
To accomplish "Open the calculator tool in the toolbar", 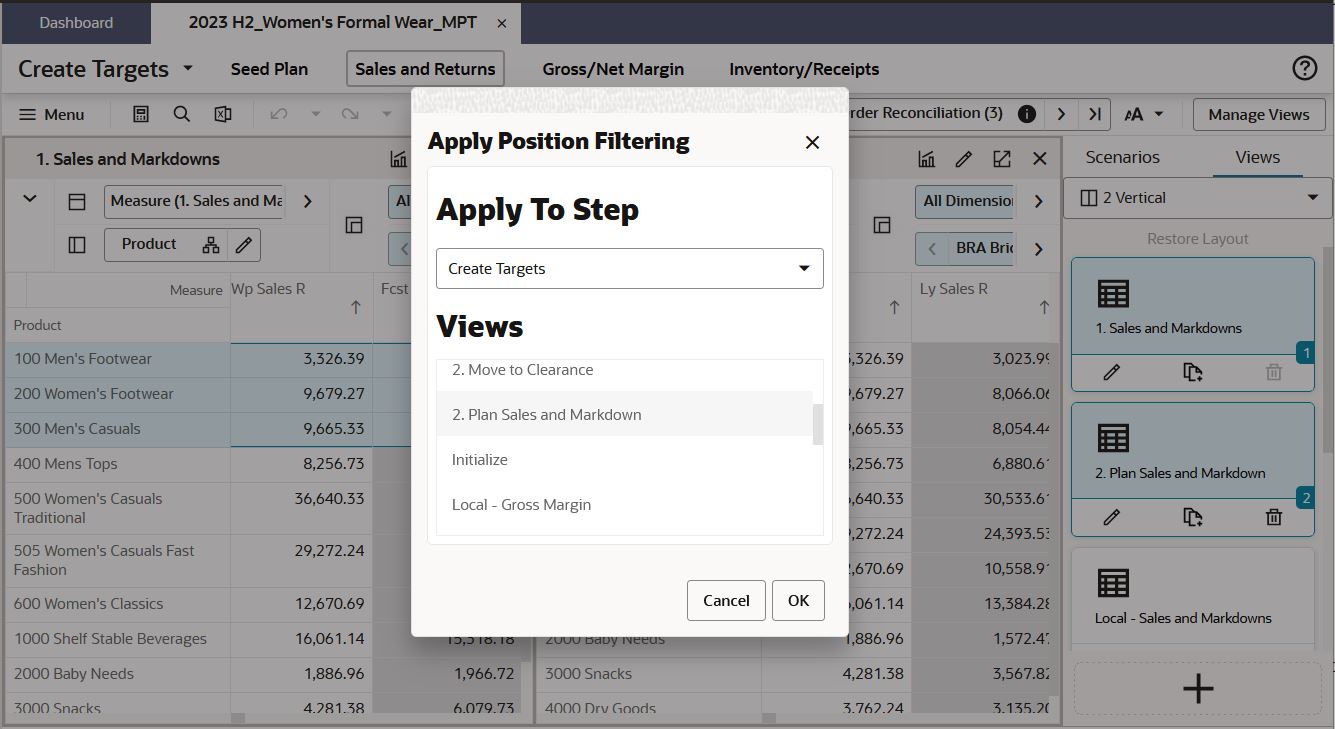I will (141, 114).
